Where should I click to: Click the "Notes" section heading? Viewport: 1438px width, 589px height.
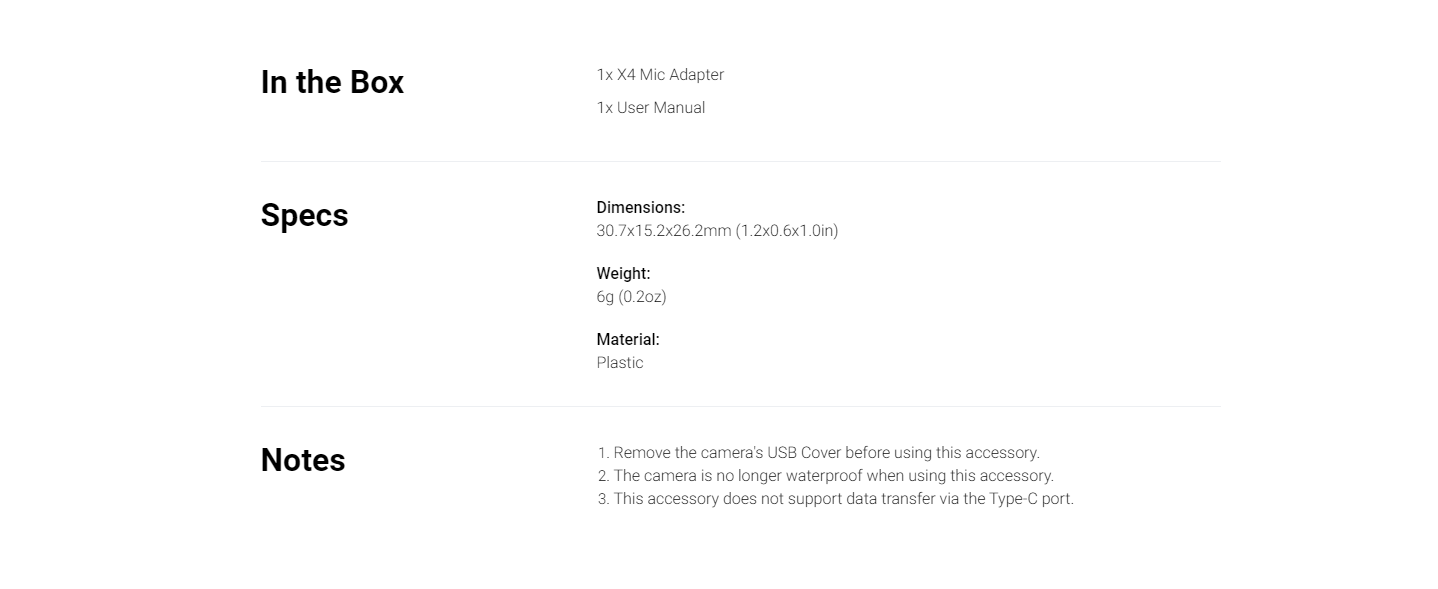[x=303, y=460]
